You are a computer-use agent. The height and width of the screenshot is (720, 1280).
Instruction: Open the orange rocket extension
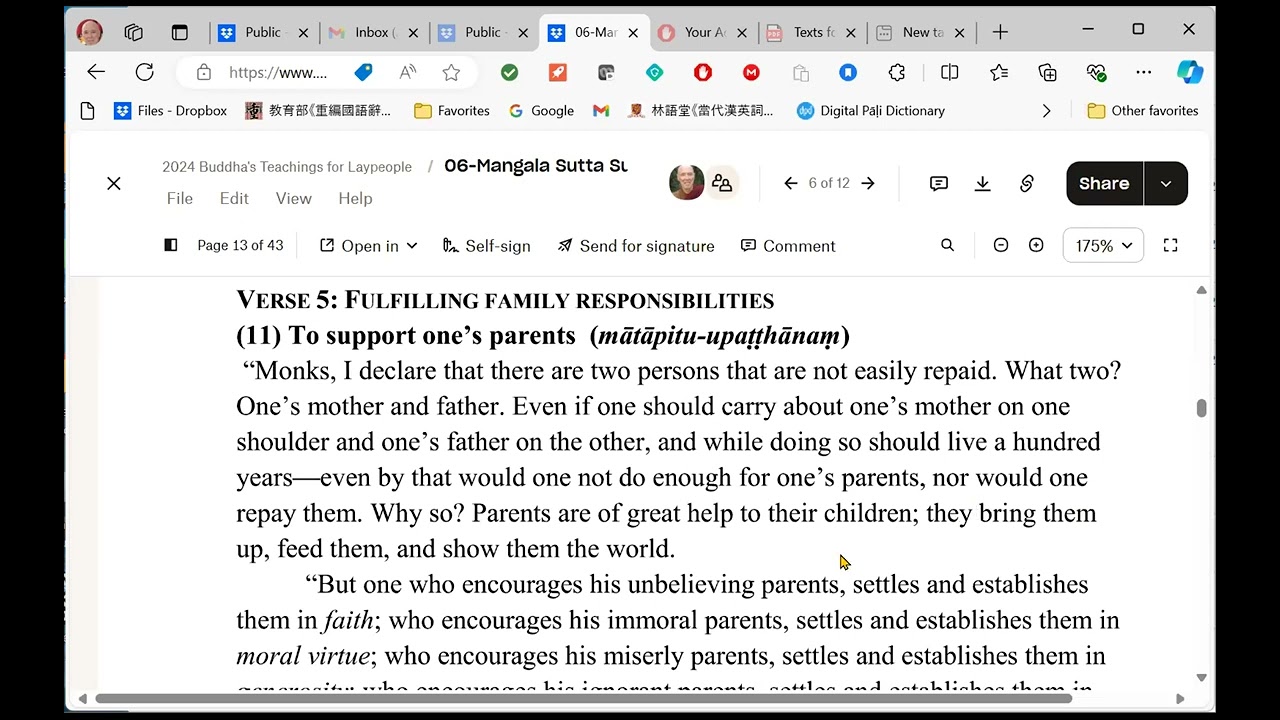(x=558, y=72)
